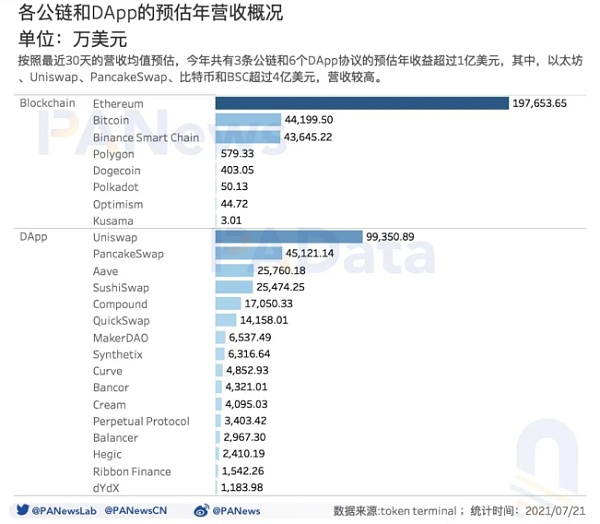This screenshot has width=600, height=524.
Task: Click the value 197,653.65
Action: [x=540, y=103]
